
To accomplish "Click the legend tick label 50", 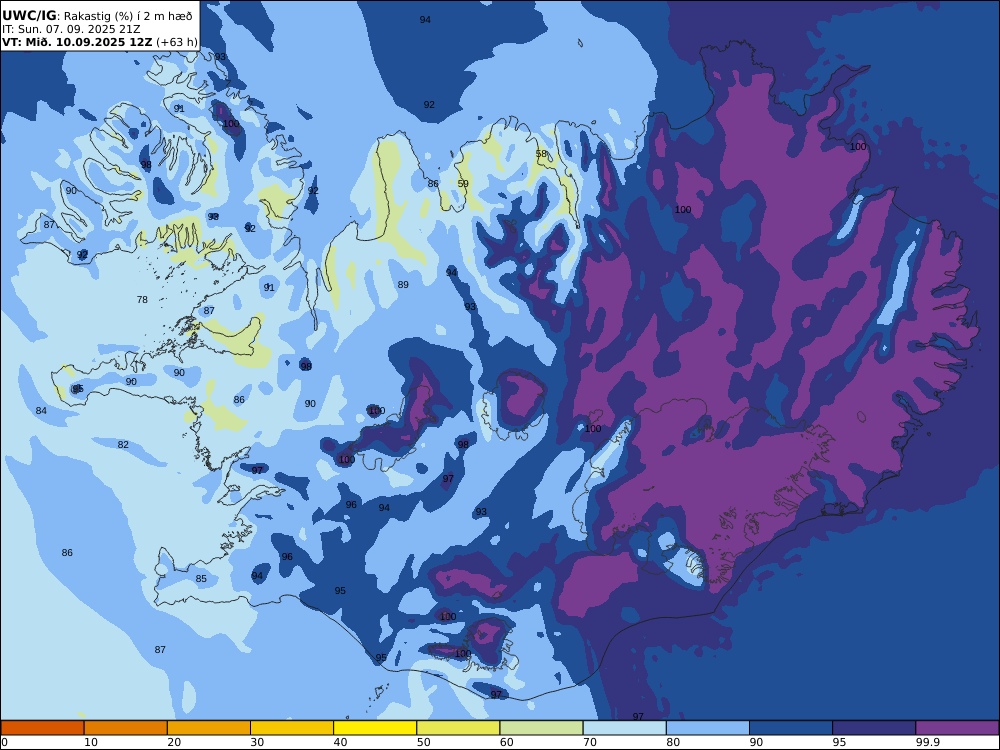I will coord(423,742).
